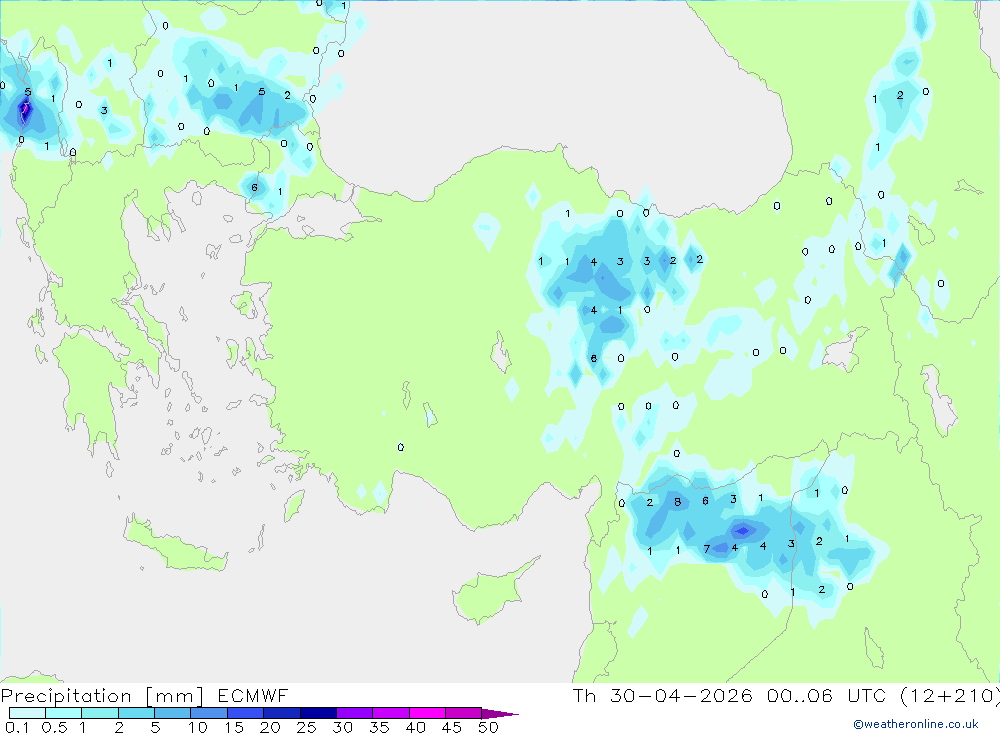
Task: Pick the 1–2 mm legend color swatch
Action: pyautogui.click(x=100, y=713)
